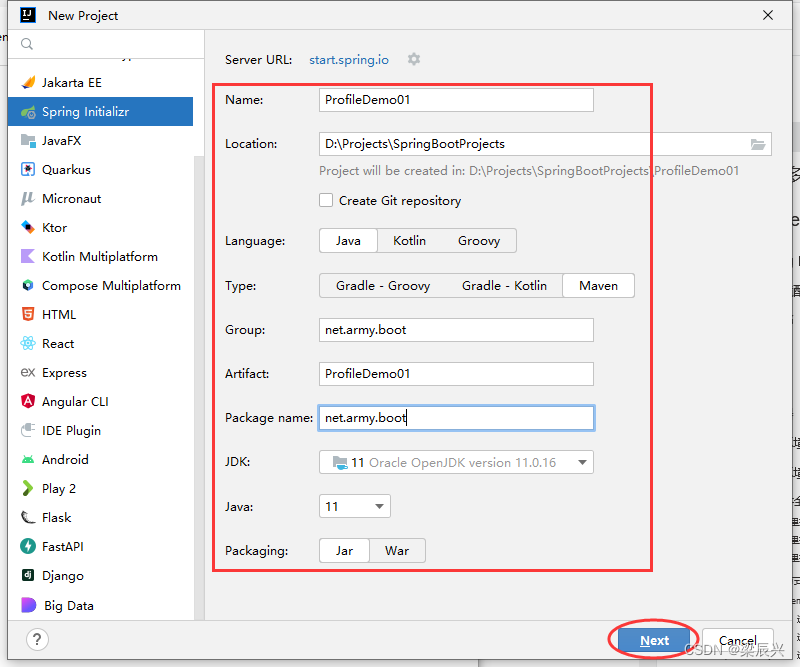This screenshot has height=667, width=800.
Task: Click the FastAPI lightning icon
Action: [28, 547]
